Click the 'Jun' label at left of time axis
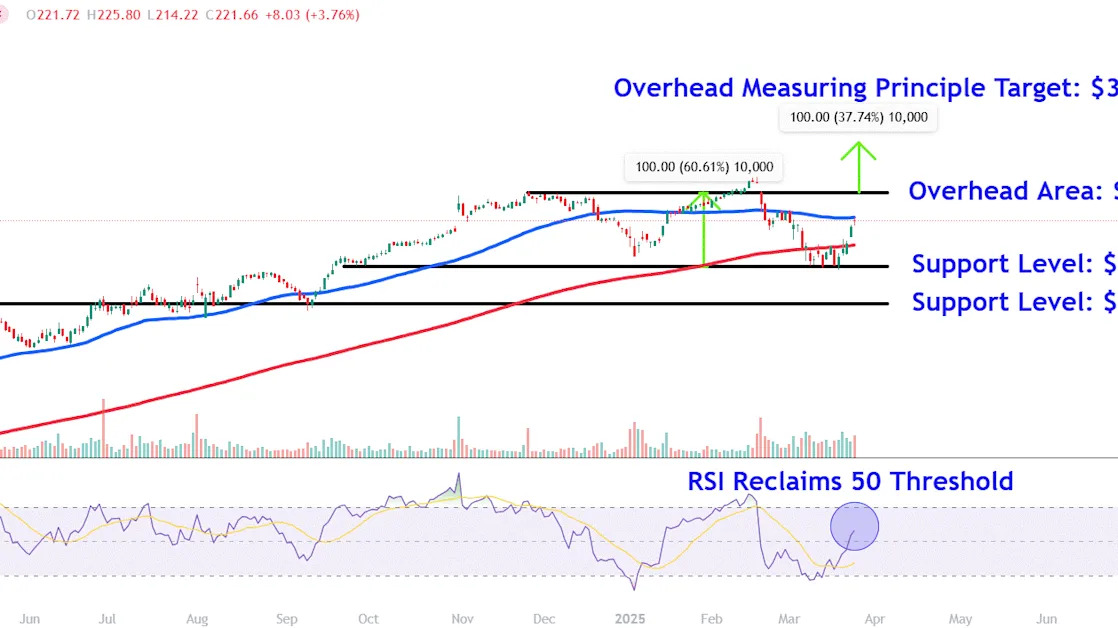Screen dimensions: 1118x628 (x=29, y=619)
